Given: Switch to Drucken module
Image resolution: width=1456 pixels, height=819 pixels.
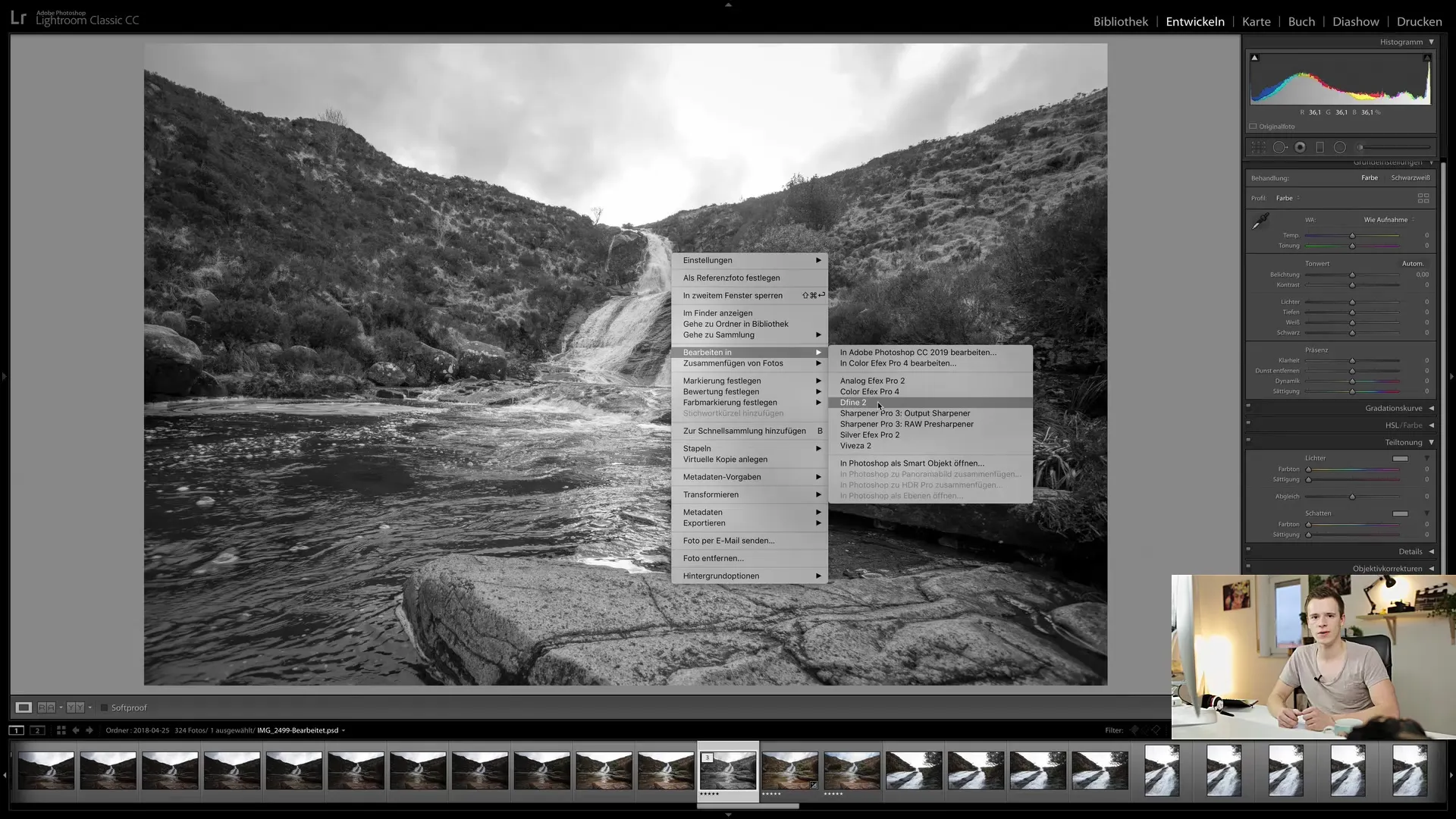Looking at the screenshot, I should click(x=1419, y=21).
